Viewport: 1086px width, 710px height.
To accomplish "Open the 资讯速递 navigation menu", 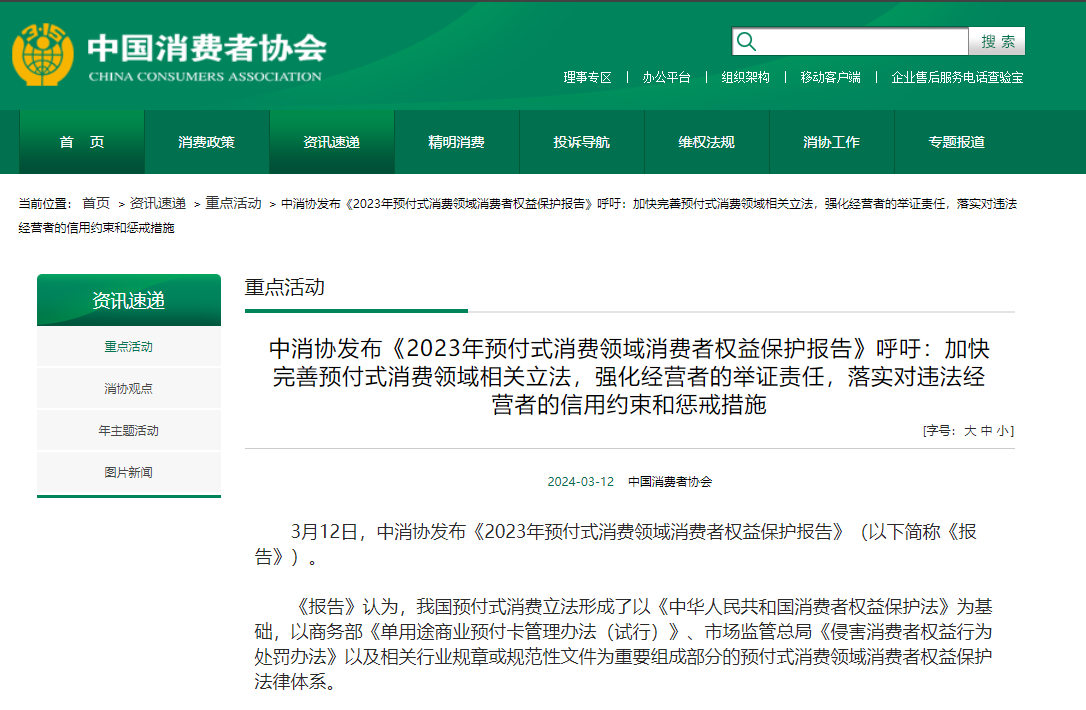I will coord(332,142).
